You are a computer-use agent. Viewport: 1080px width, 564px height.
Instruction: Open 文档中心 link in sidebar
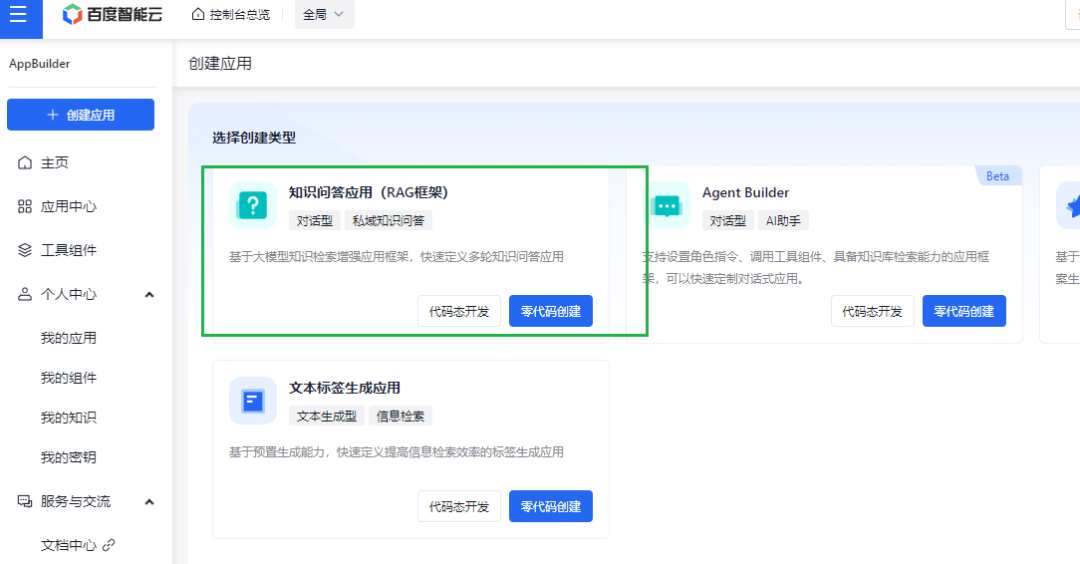tap(68, 545)
